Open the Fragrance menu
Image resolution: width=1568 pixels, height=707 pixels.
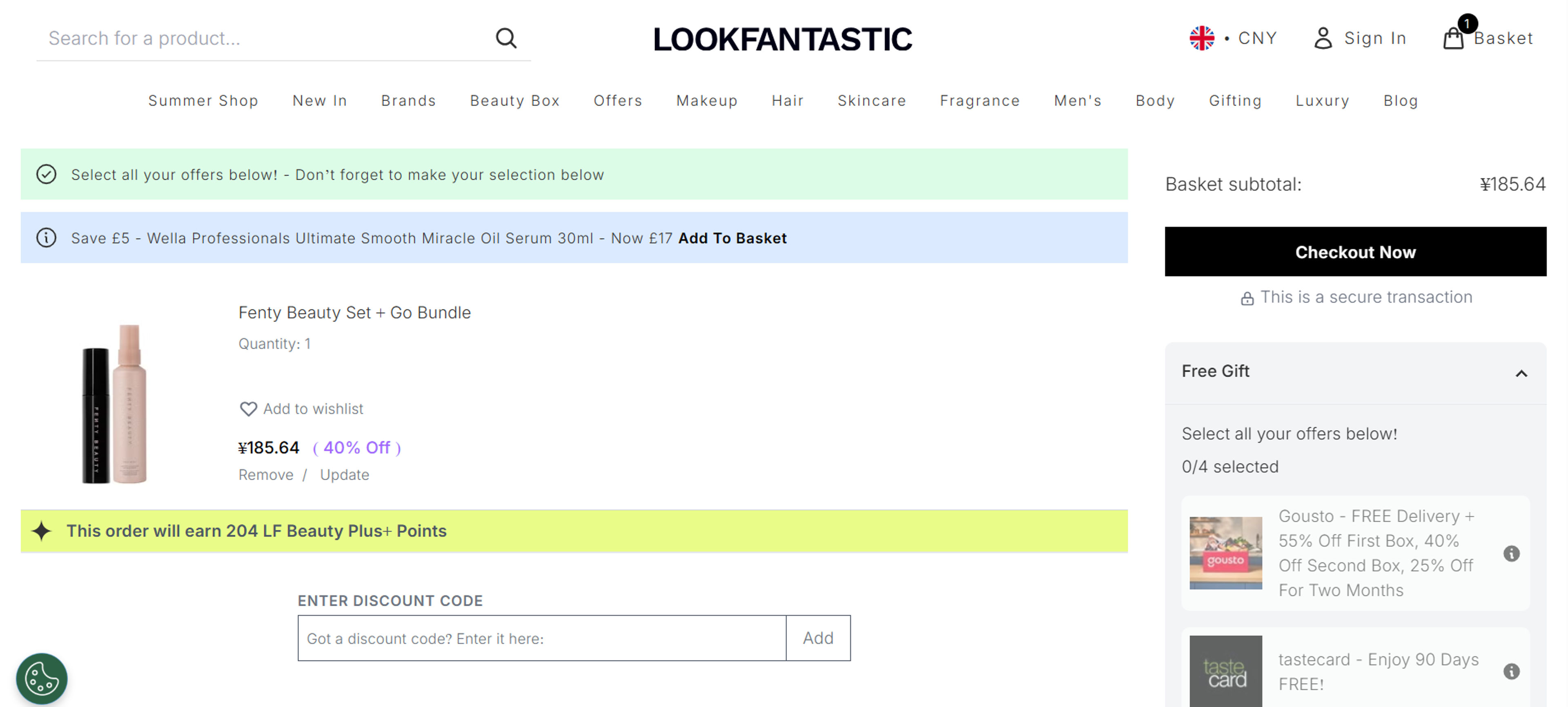980,100
